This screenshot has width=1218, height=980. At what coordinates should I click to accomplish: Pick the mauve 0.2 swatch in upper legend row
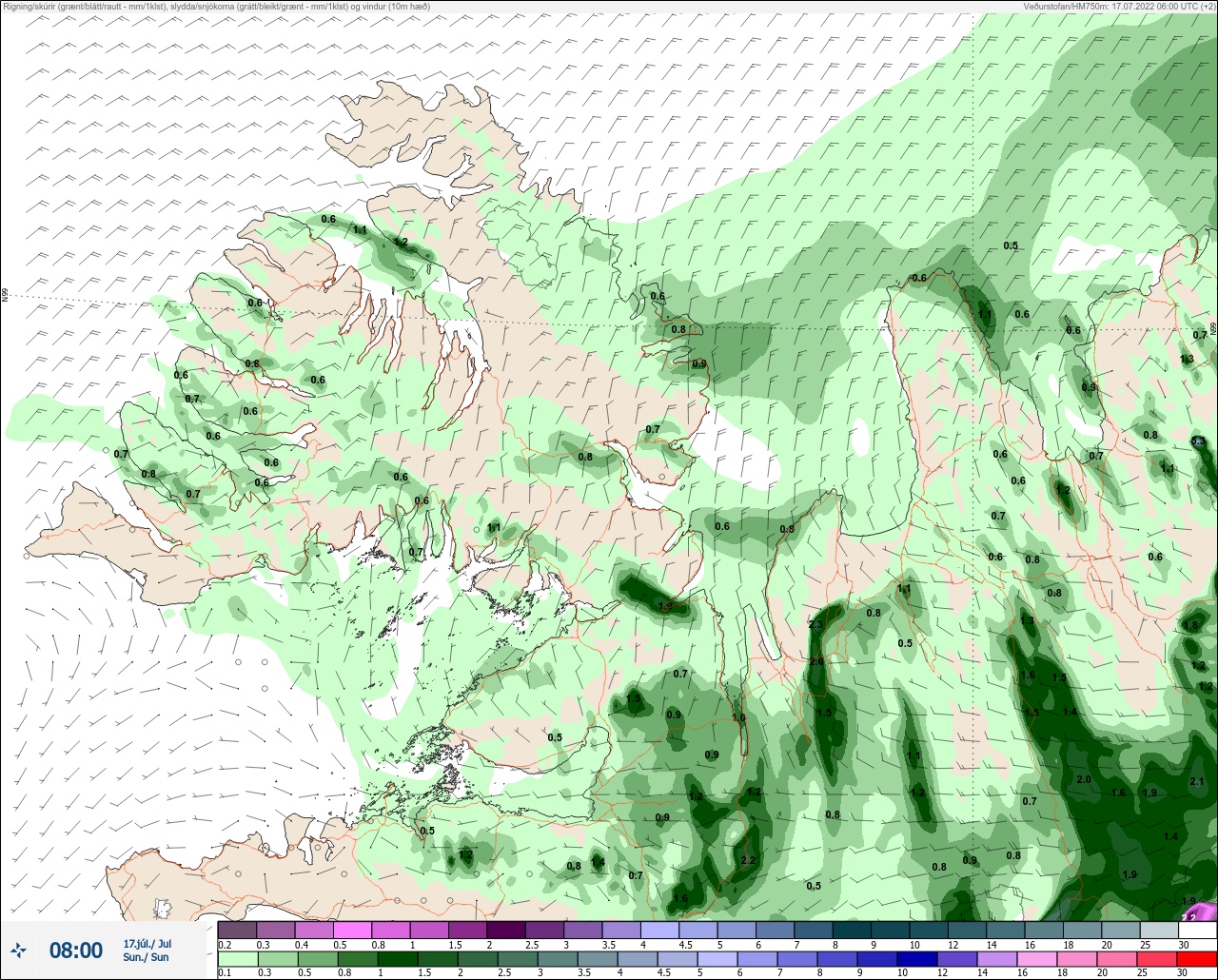coord(237,930)
